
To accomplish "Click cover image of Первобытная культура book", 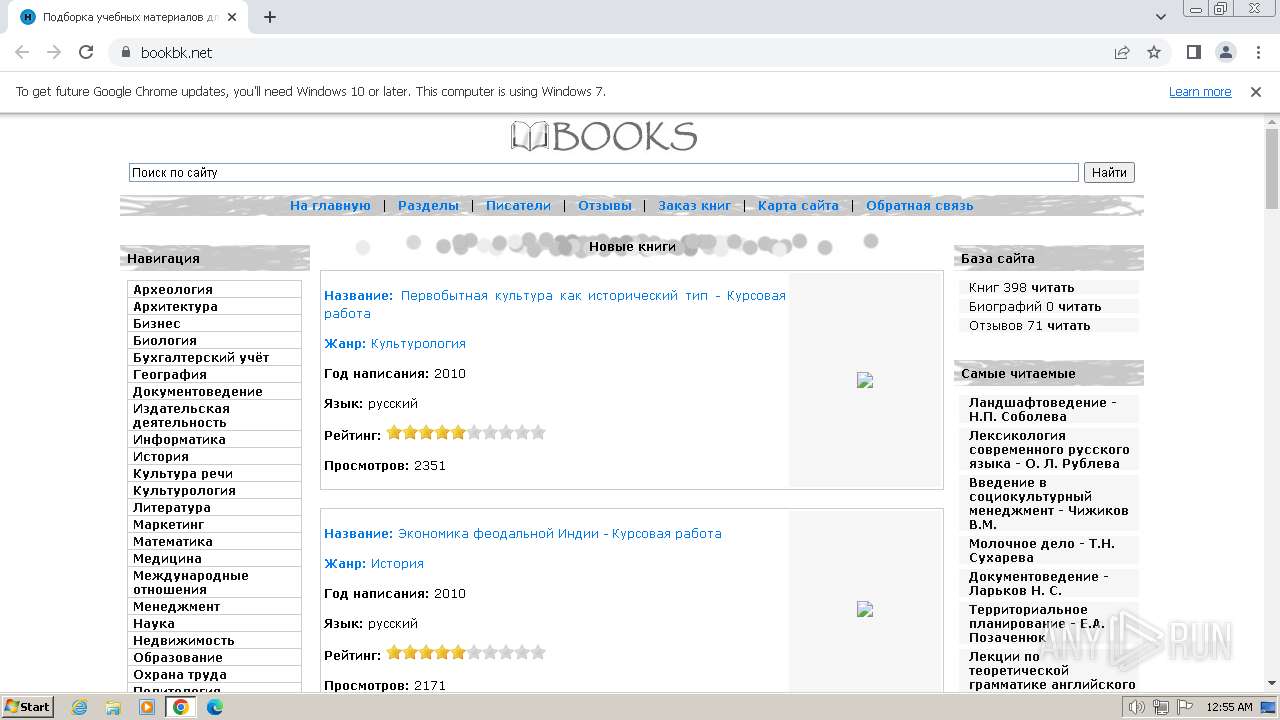I will 865,380.
